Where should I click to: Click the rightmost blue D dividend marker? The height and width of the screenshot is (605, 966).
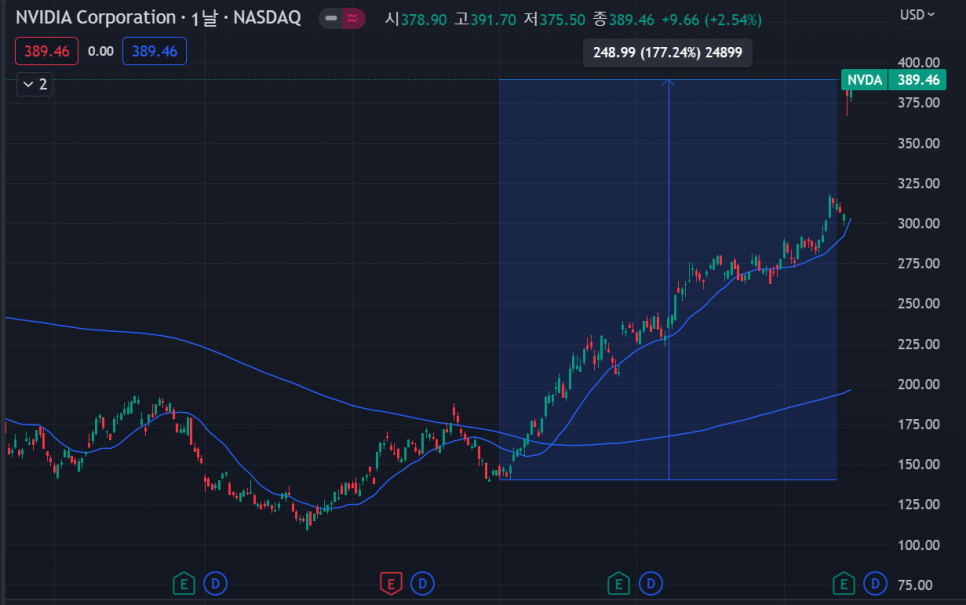pos(875,583)
